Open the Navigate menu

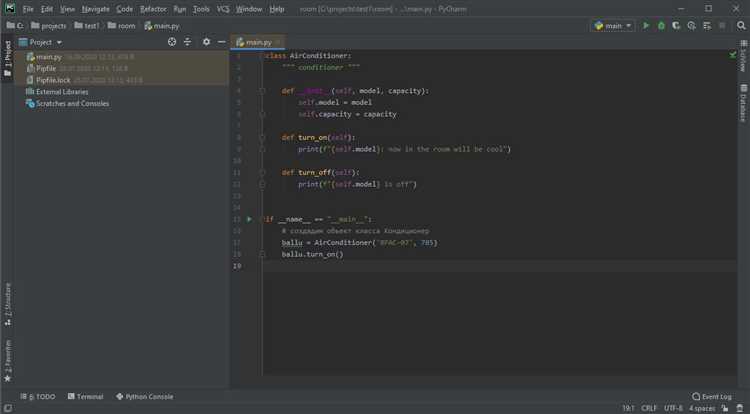coord(95,9)
